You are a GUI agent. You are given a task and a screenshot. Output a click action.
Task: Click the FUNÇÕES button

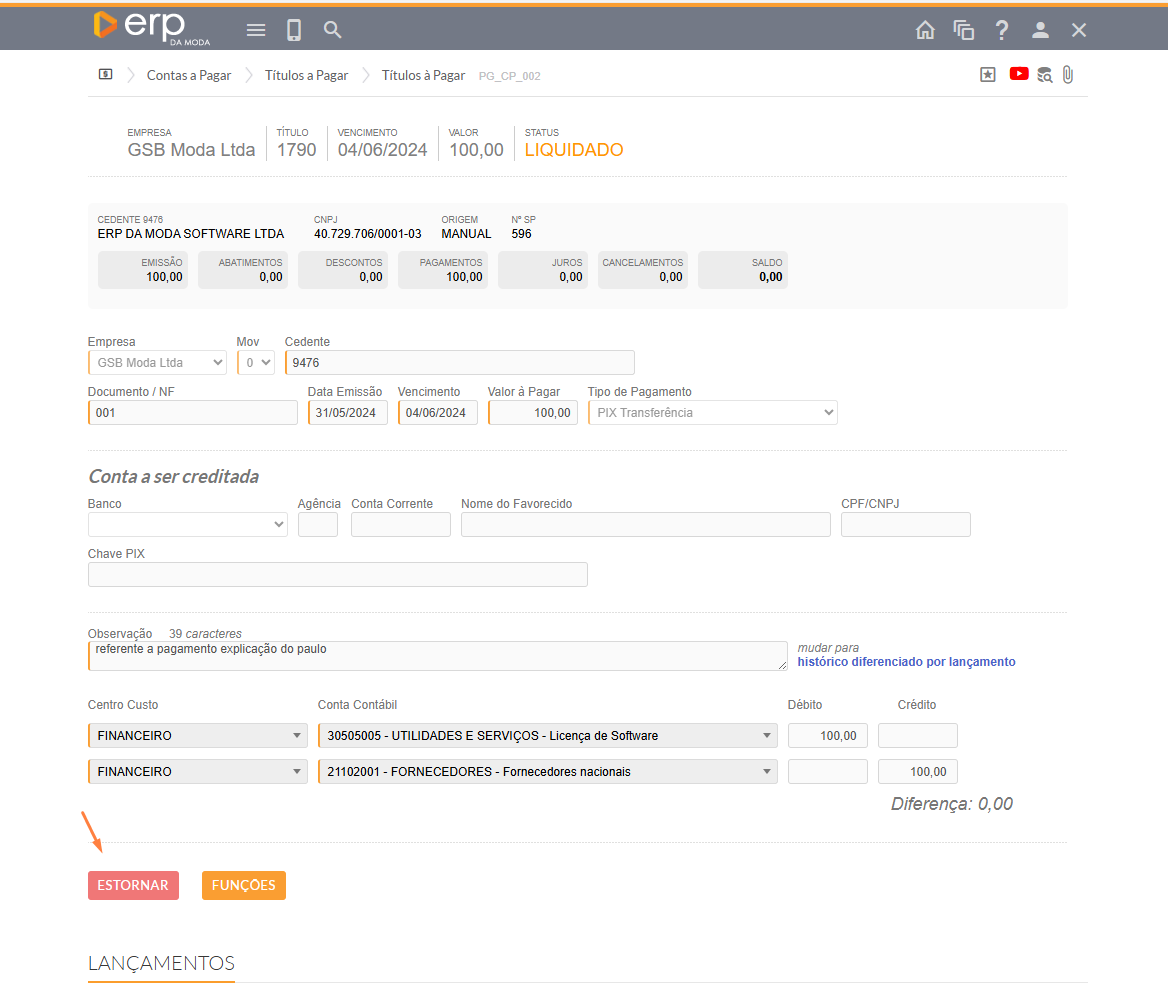tap(244, 886)
